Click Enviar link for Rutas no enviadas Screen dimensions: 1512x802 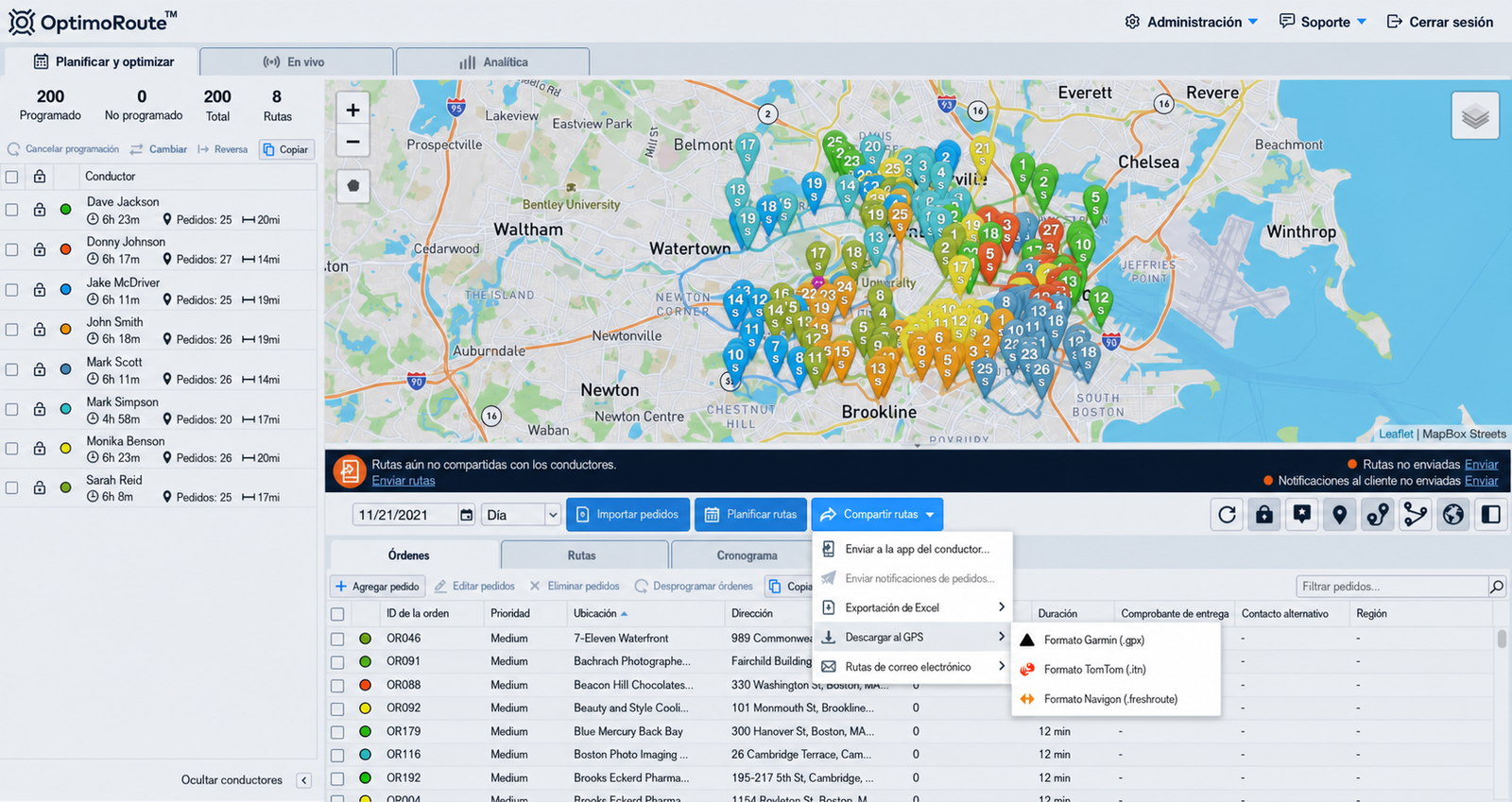tap(1481, 465)
